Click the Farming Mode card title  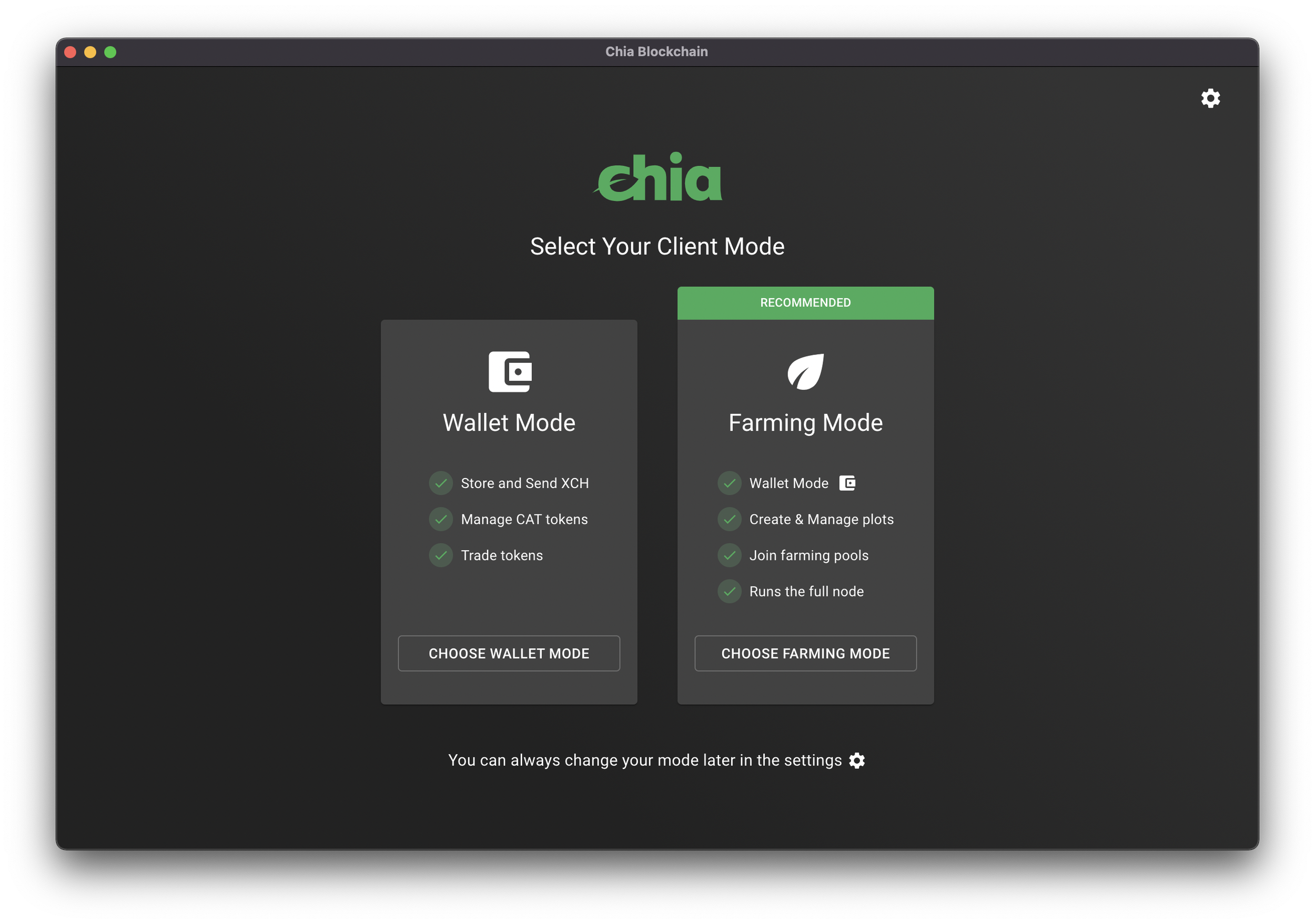click(805, 423)
